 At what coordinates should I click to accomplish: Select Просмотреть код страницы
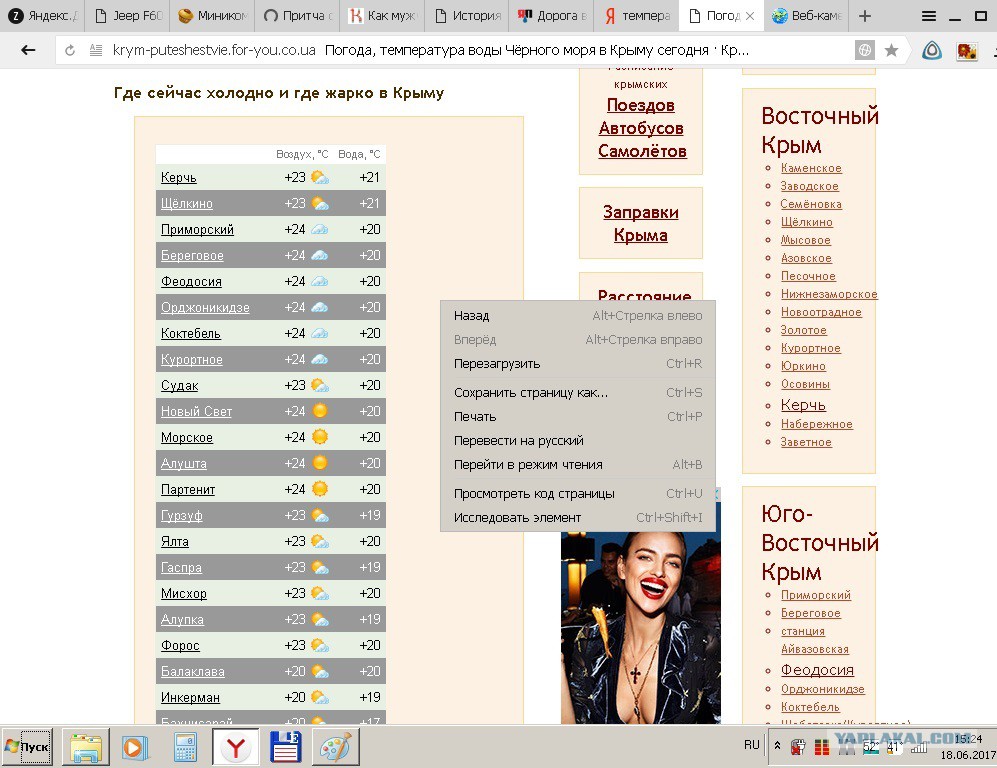point(577,494)
